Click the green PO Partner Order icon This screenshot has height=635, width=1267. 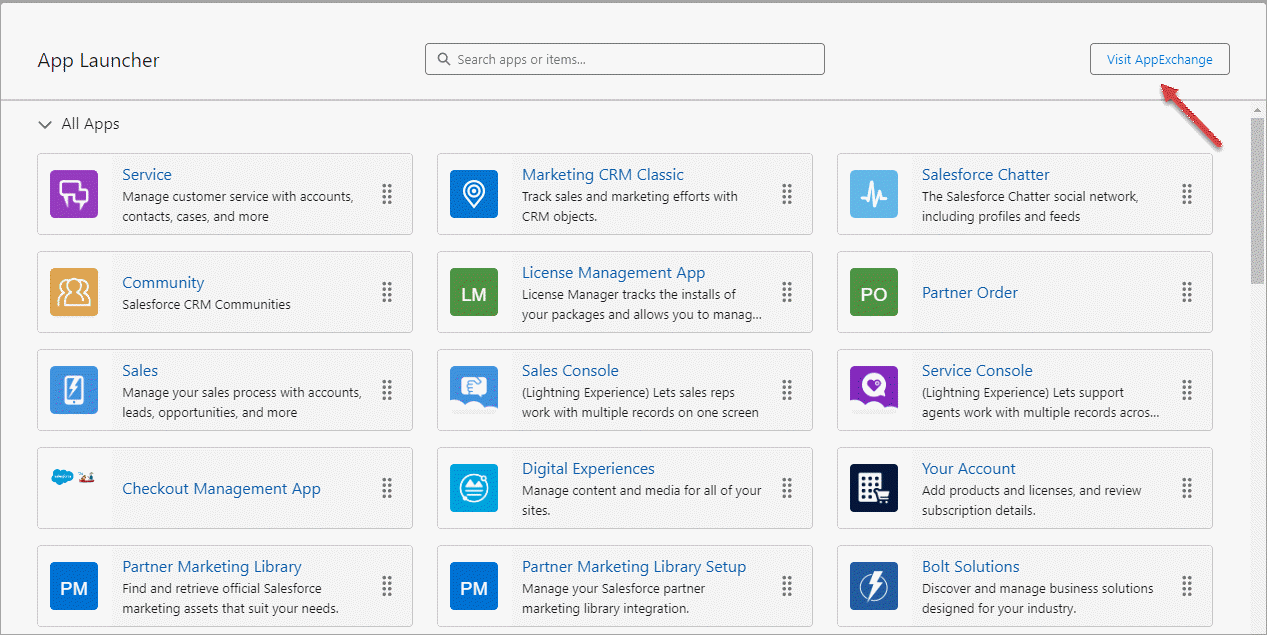(x=874, y=292)
